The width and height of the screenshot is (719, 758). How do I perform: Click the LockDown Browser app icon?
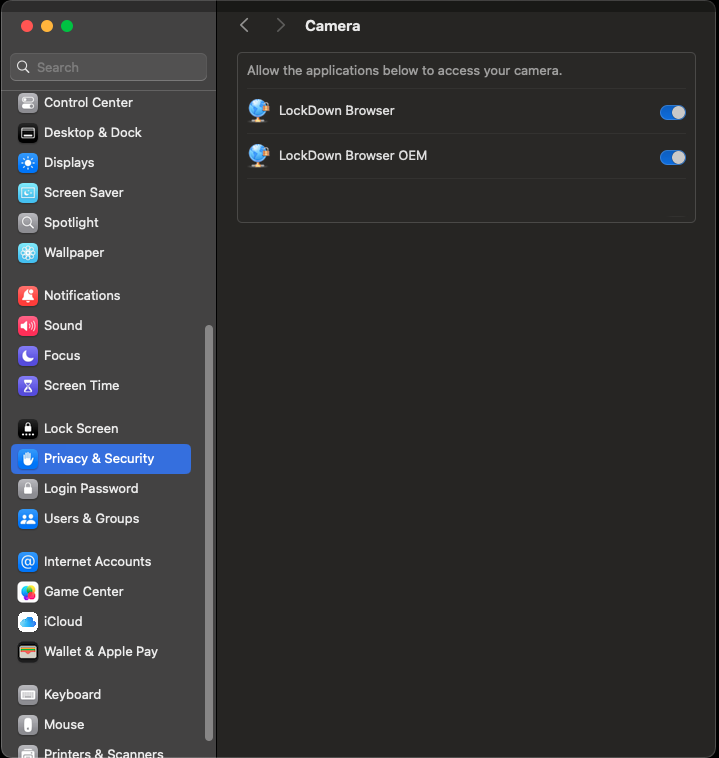tap(259, 111)
